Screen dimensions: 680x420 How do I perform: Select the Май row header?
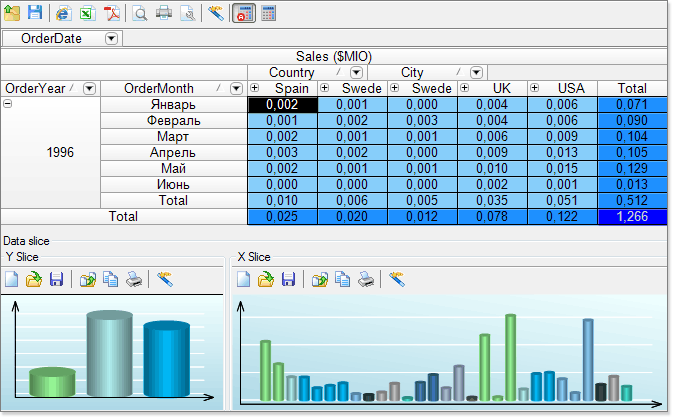173,168
